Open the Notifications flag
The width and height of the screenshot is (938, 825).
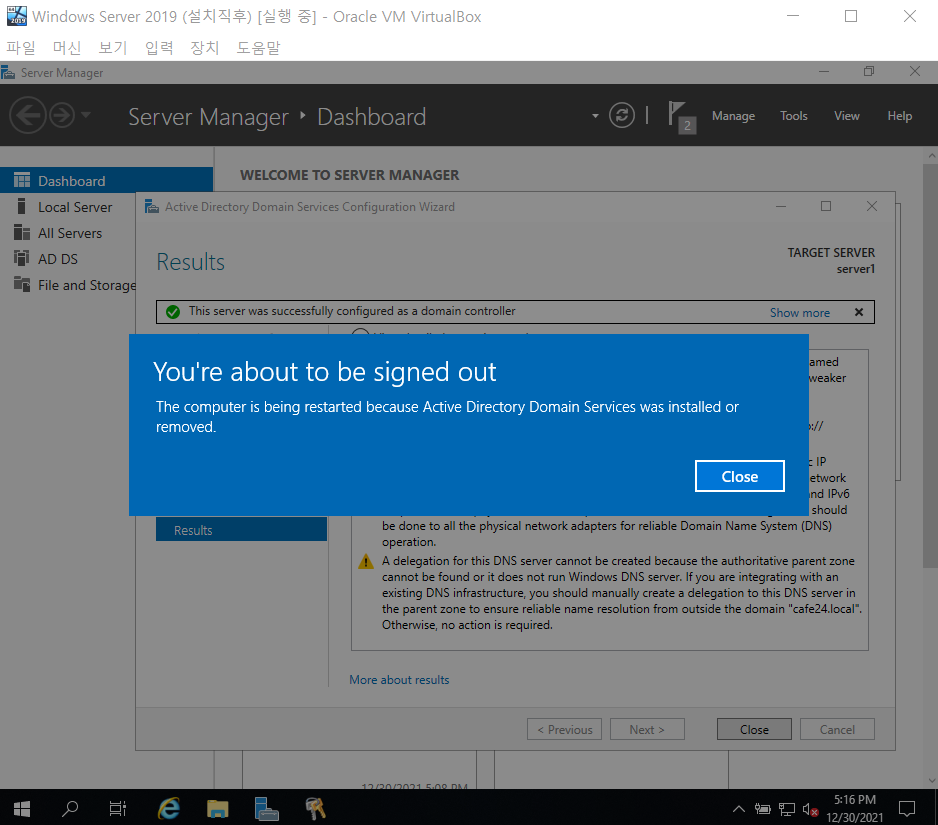pos(681,117)
